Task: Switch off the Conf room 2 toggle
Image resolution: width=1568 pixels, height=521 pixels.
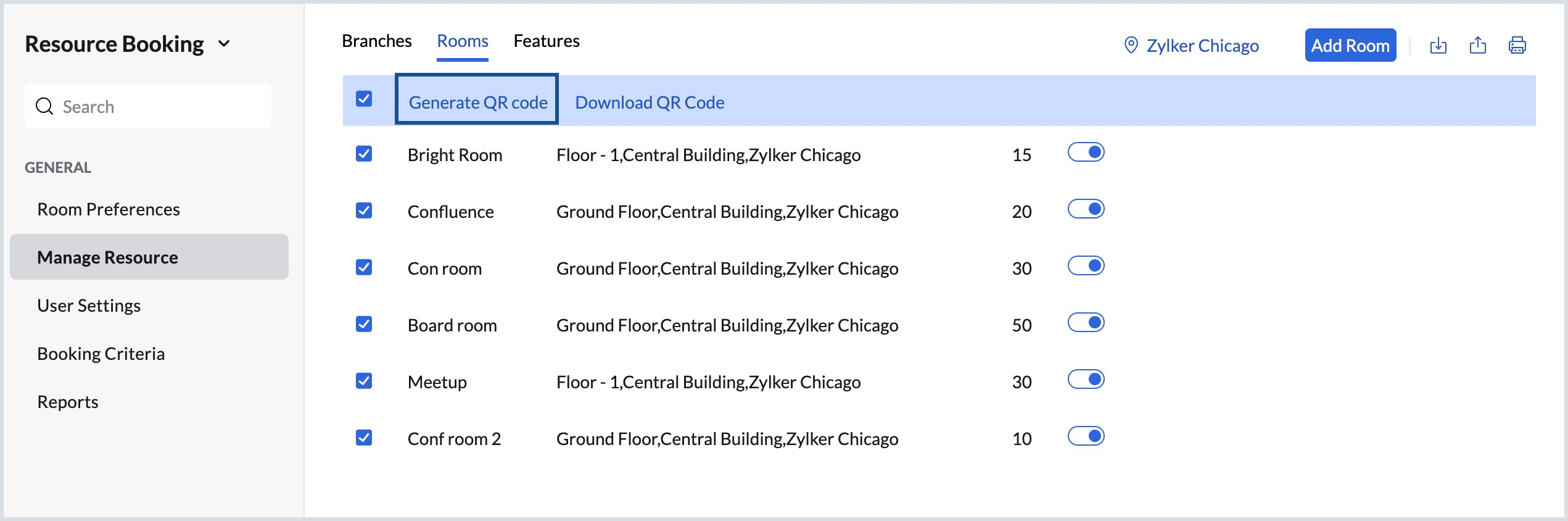Action: 1086,436
